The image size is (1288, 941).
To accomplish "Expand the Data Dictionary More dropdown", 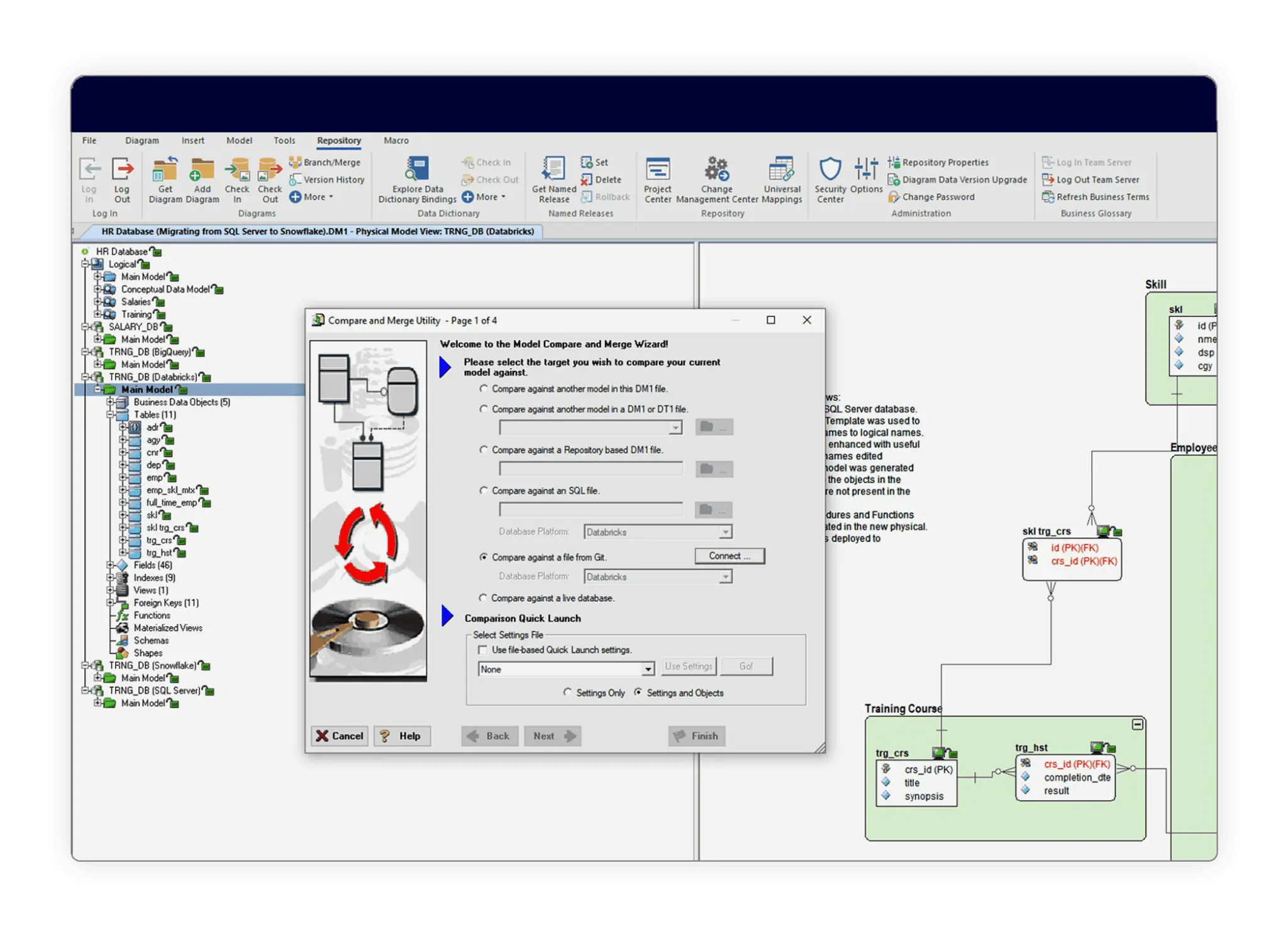I will click(484, 197).
